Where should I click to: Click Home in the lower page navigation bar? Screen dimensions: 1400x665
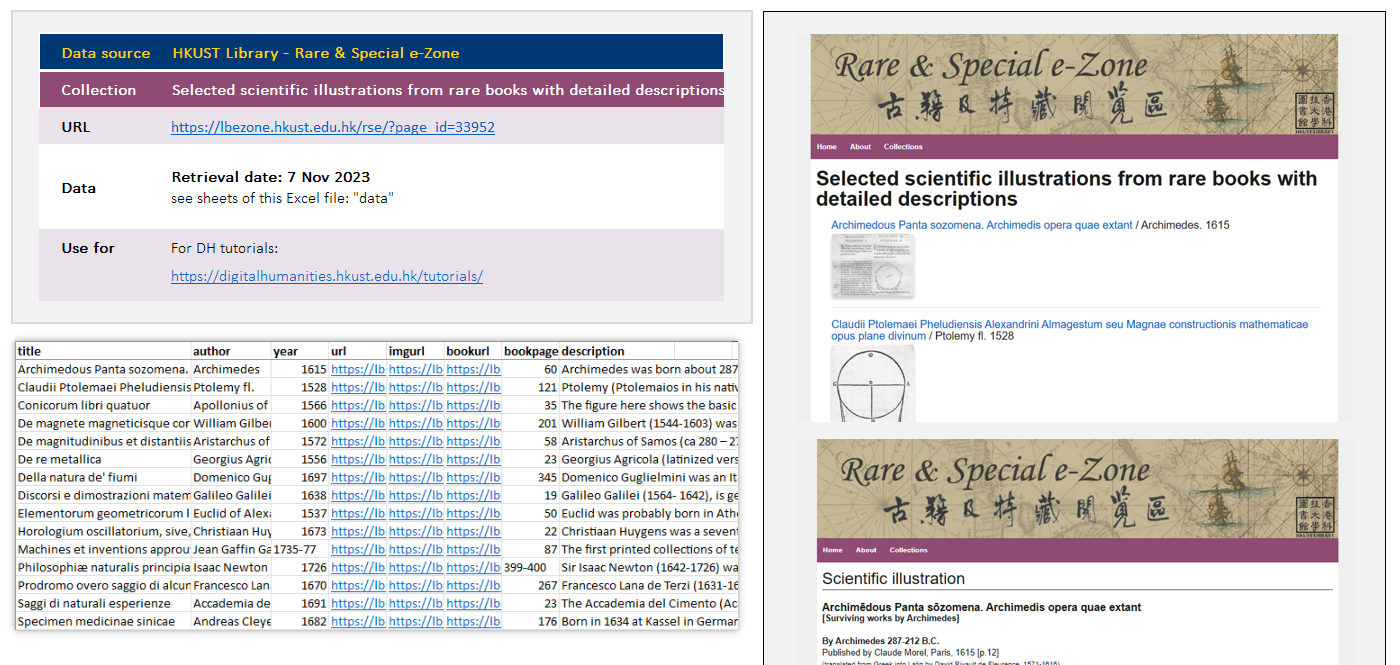pyautogui.click(x=832, y=550)
